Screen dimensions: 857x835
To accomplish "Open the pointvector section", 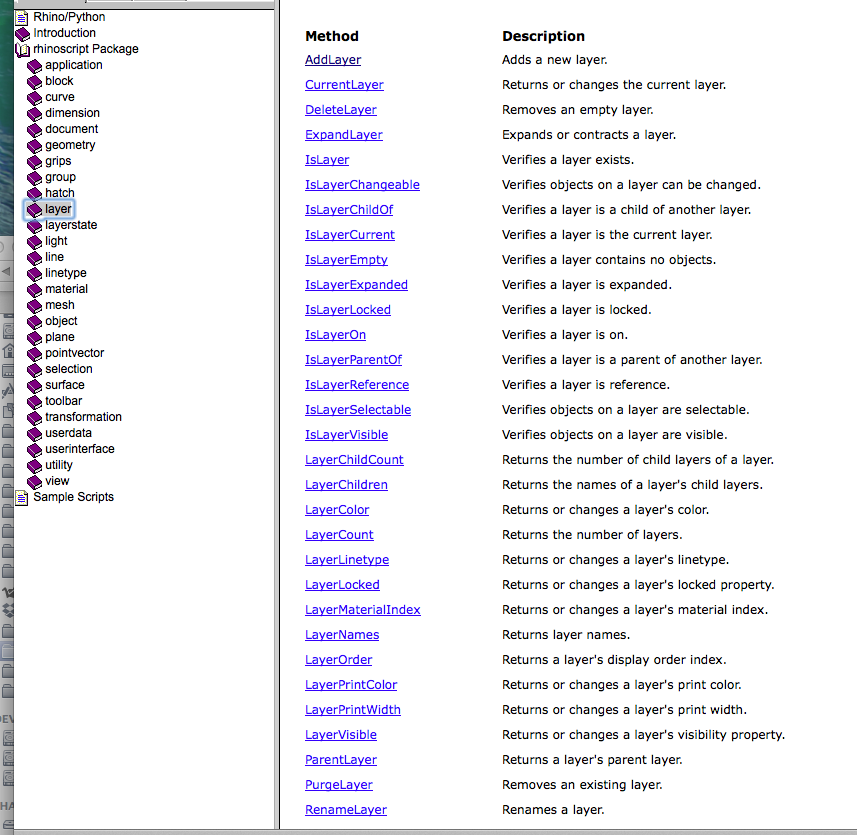I will point(74,353).
